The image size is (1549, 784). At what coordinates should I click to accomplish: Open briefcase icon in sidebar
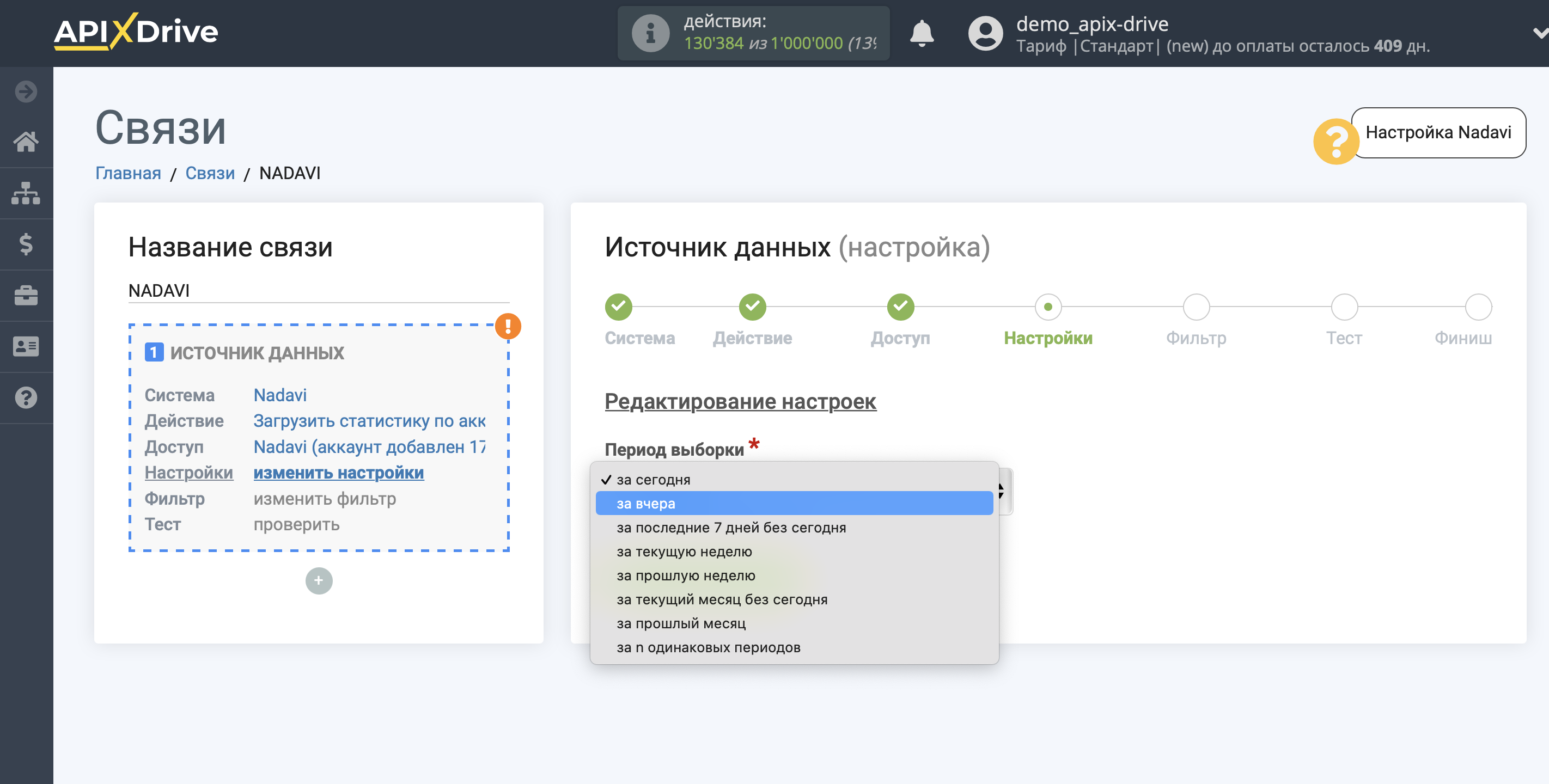click(26, 295)
